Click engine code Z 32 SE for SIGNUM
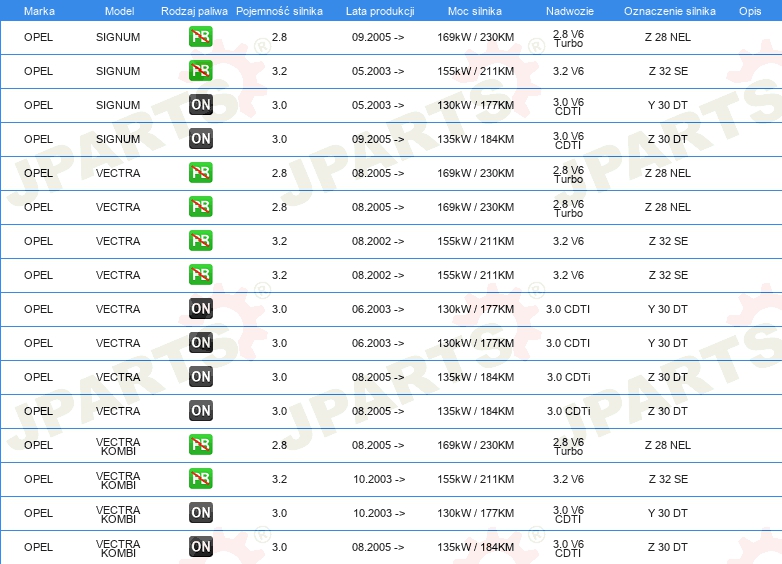 pos(668,71)
